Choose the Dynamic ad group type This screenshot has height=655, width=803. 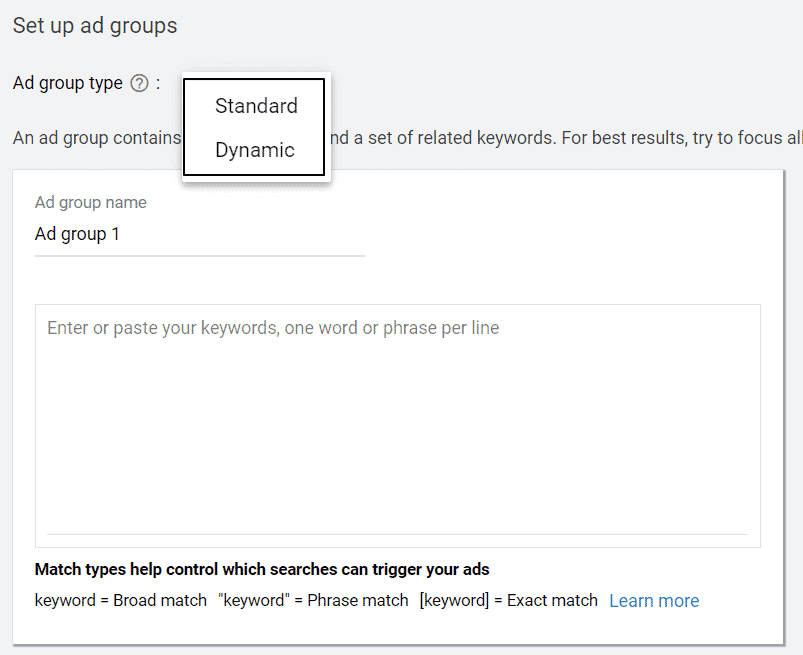255,150
